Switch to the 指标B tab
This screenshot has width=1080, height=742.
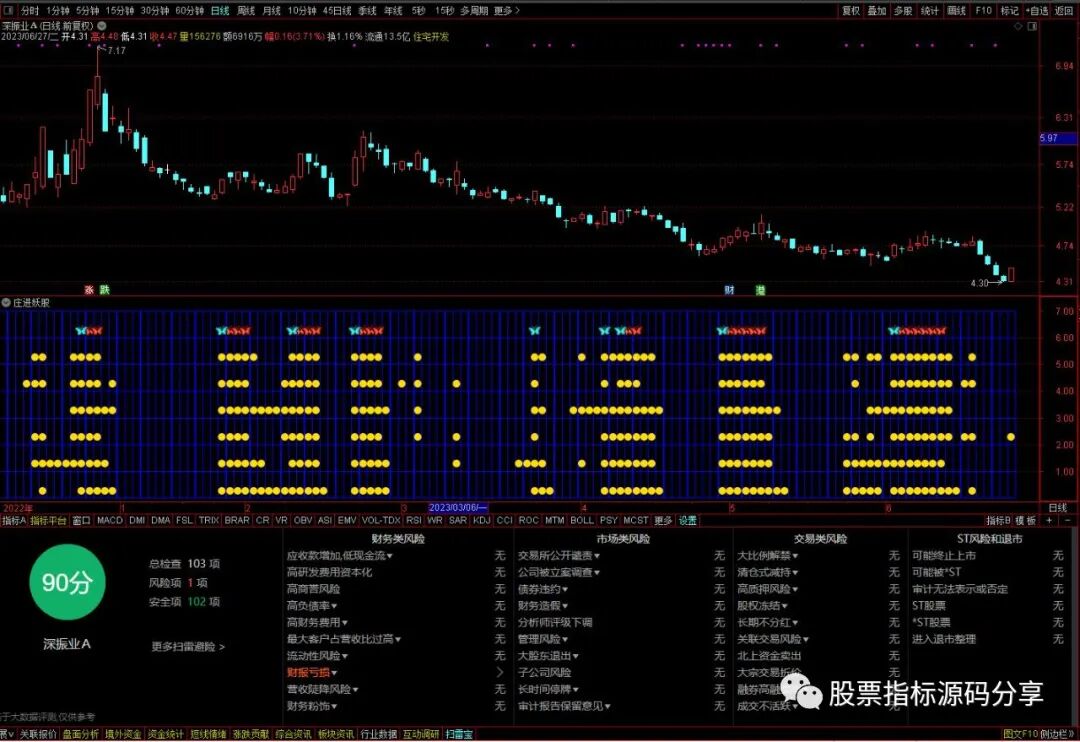coord(998,521)
